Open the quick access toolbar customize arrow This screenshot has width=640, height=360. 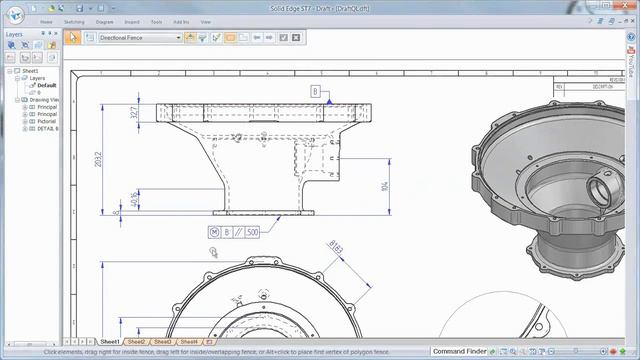pos(113,8)
